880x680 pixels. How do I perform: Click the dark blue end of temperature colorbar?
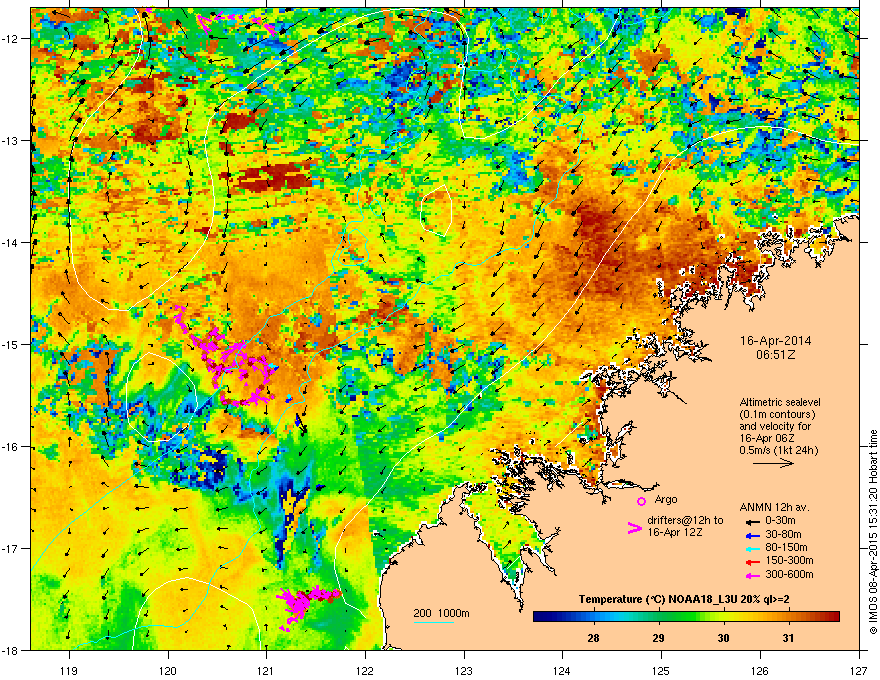tap(539, 617)
